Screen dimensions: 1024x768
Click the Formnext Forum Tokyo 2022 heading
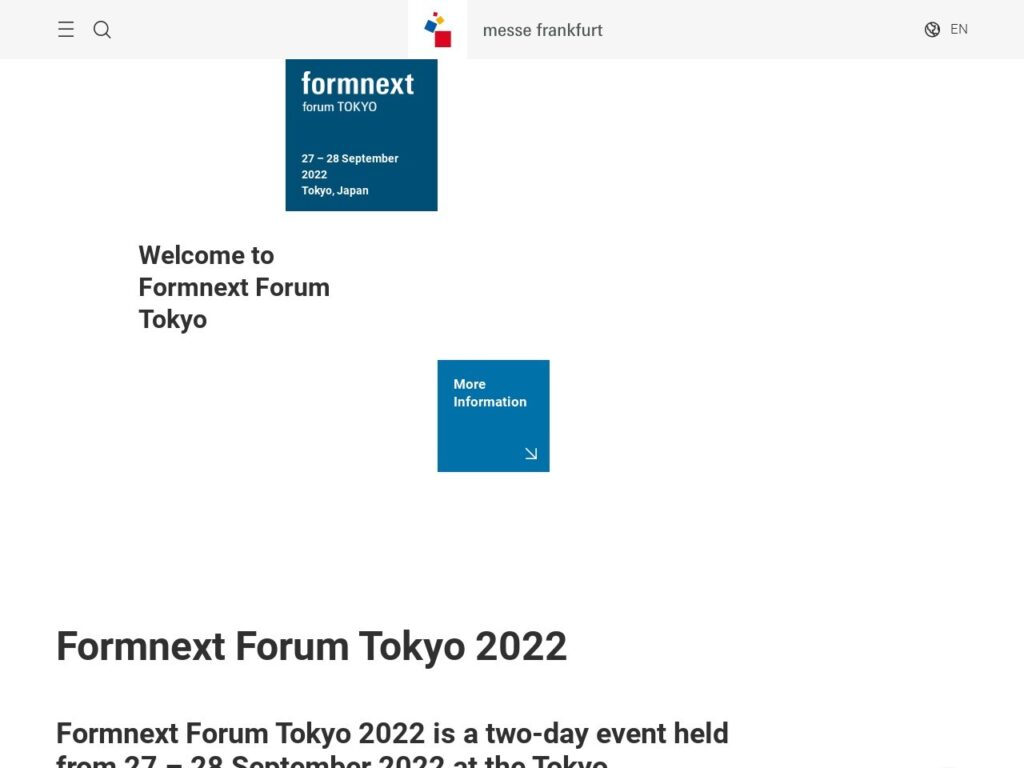pos(311,647)
